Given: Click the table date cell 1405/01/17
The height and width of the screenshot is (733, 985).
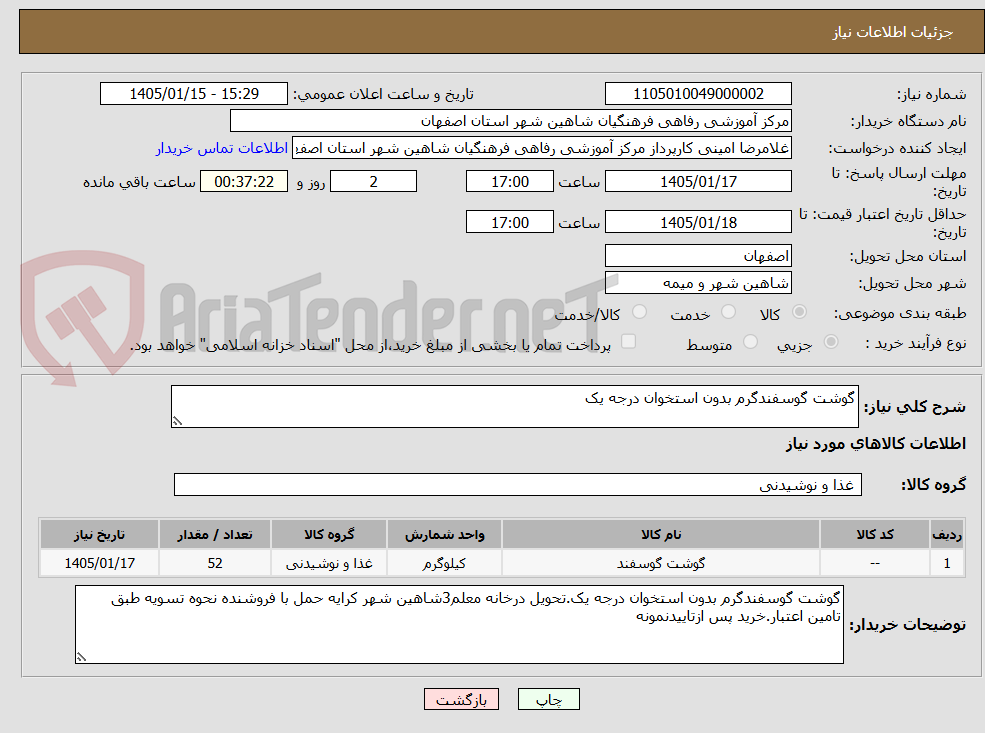Looking at the screenshot, I should coord(99,563).
